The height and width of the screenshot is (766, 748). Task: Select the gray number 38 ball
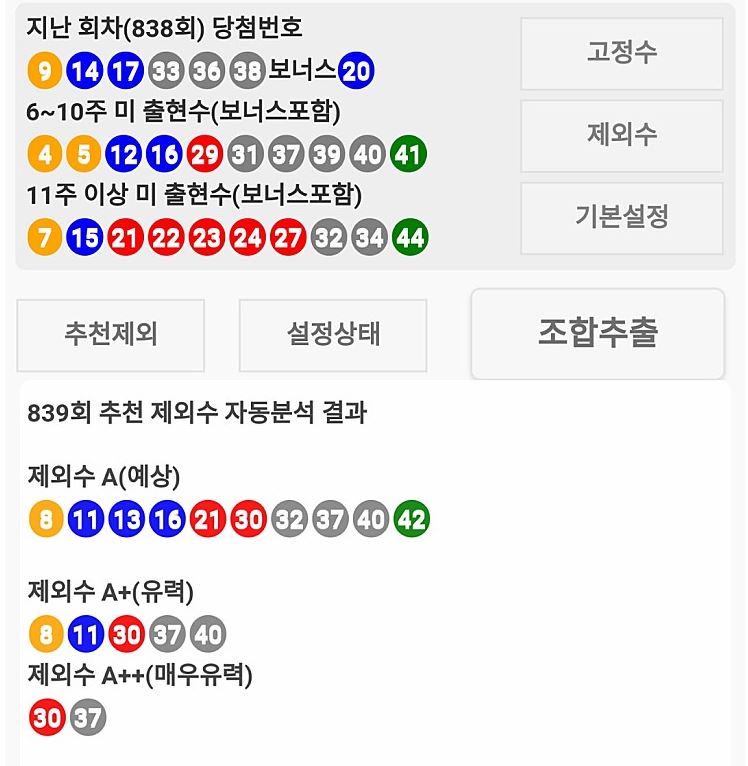coord(247,70)
